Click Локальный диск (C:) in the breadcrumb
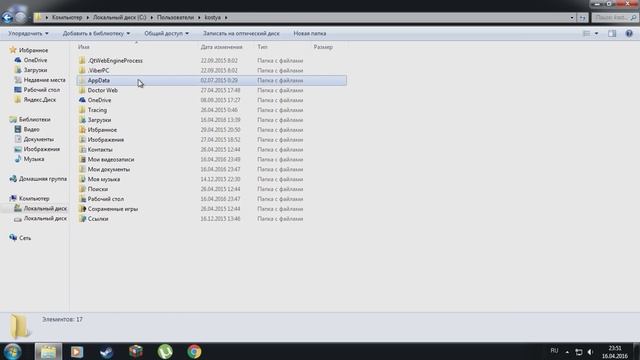This screenshot has height=360, width=640. (119, 18)
